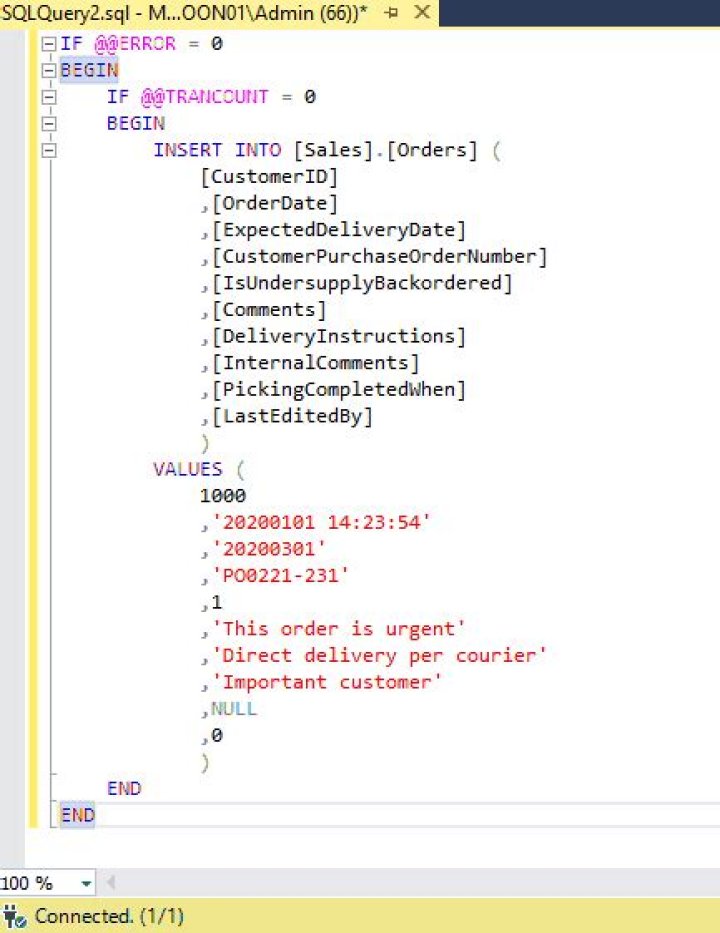Open the 100 % zoom dropdown
720x933 pixels.
[x=86, y=883]
